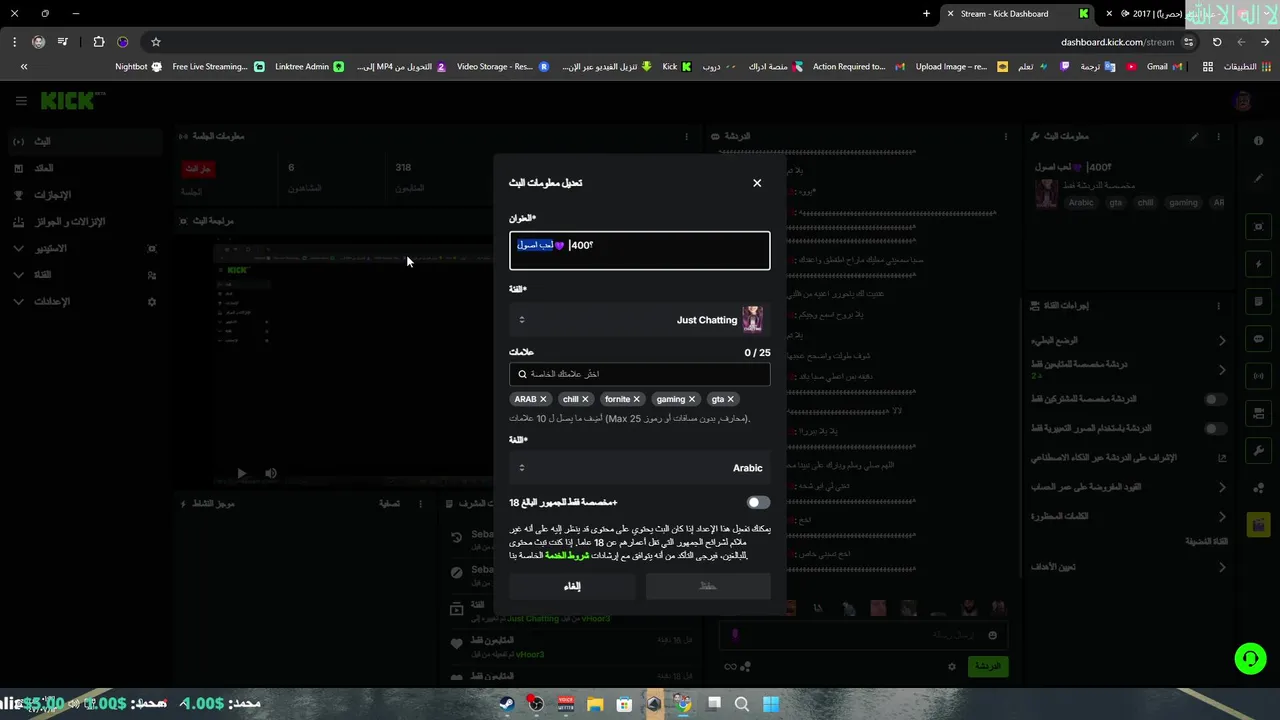Image resolution: width=1280 pixels, height=720 pixels.
Task: Open new browser tab plus button
Action: click(x=926, y=14)
